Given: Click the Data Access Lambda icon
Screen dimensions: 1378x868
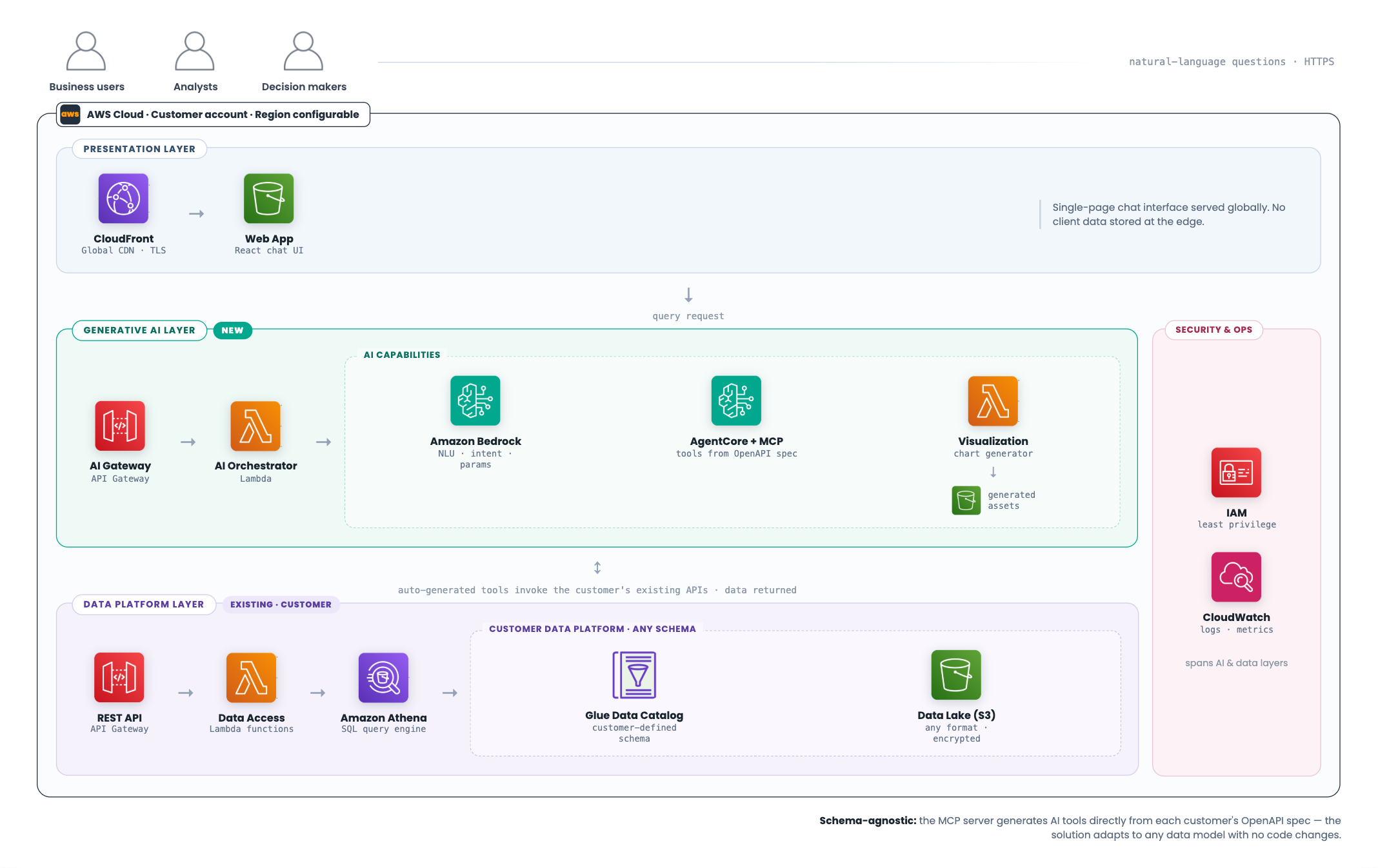Looking at the screenshot, I should tap(252, 677).
